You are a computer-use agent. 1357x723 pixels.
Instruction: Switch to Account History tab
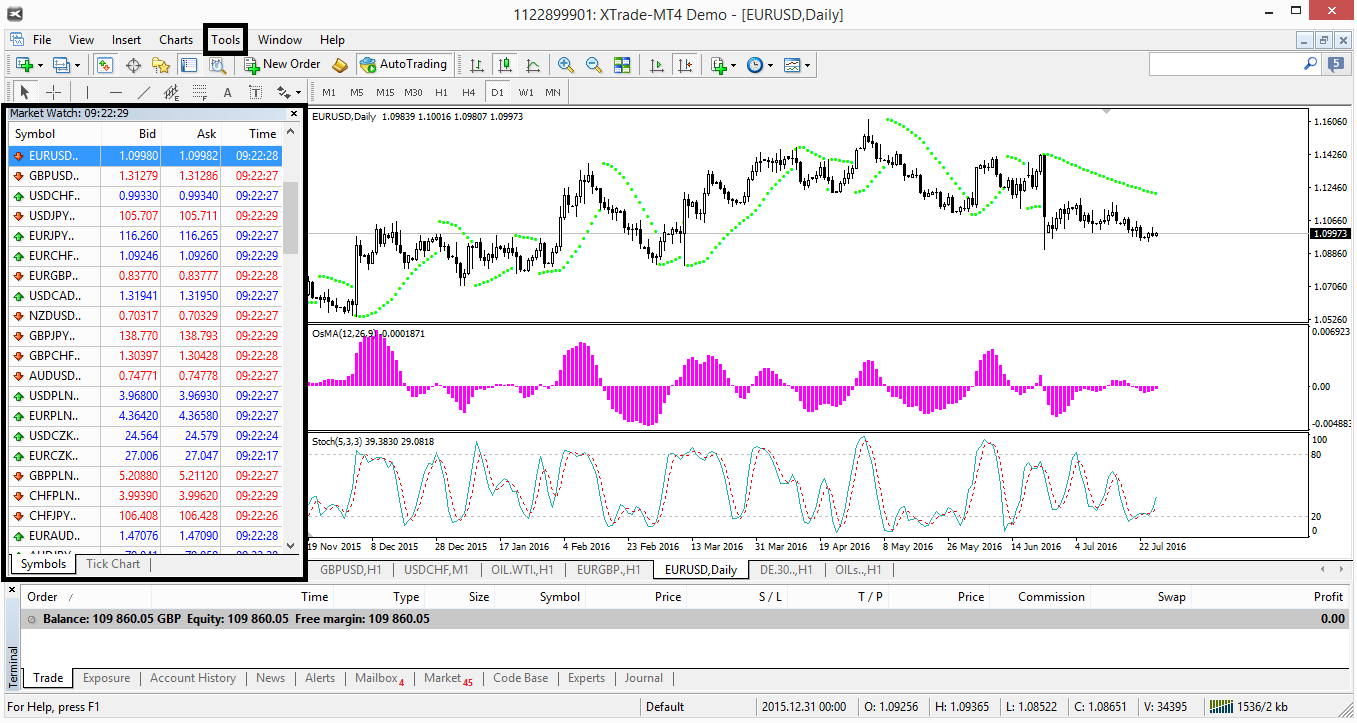tap(192, 678)
